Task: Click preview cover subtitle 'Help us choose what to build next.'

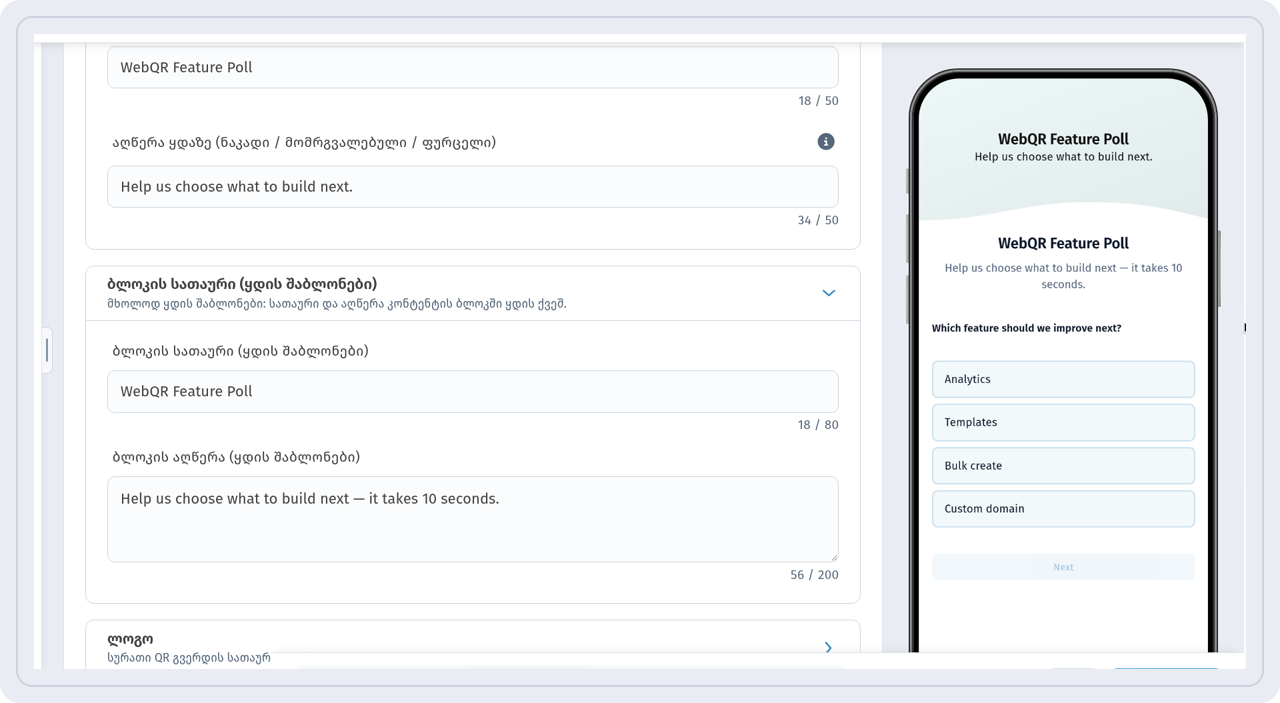Action: pyautogui.click(x=1063, y=157)
